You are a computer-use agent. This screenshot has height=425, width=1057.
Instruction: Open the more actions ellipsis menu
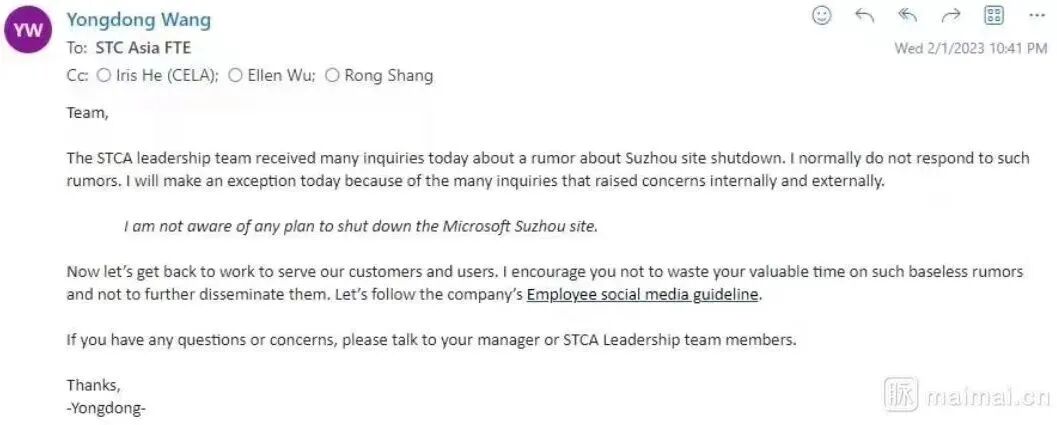pyautogui.click(x=1035, y=15)
